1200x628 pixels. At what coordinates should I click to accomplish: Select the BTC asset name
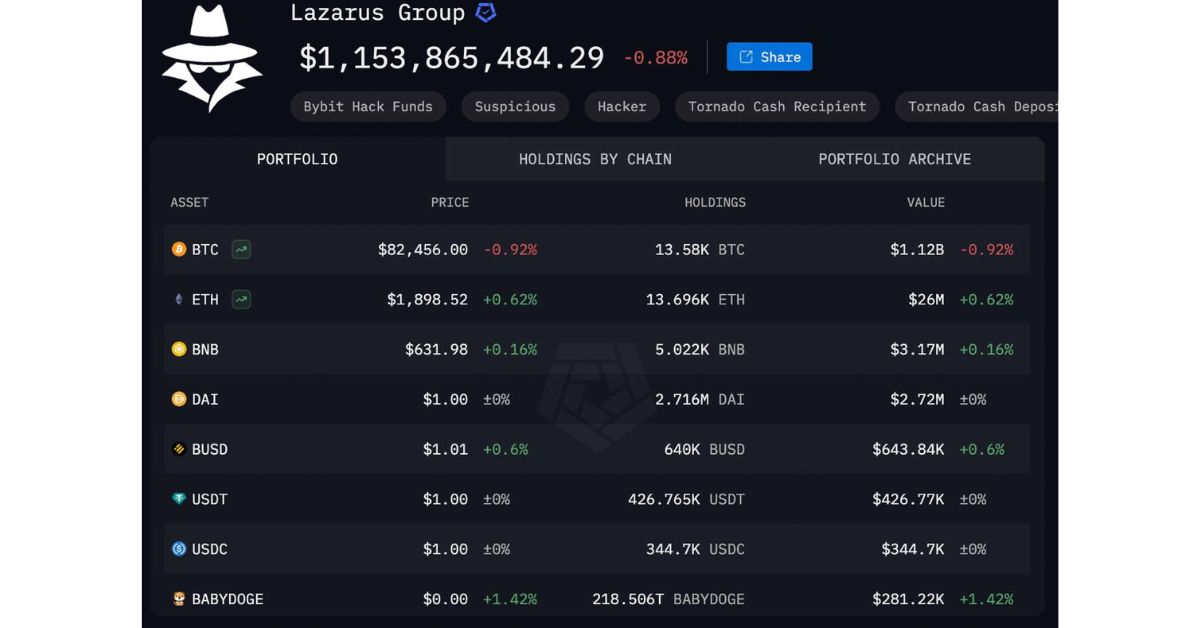tap(205, 249)
